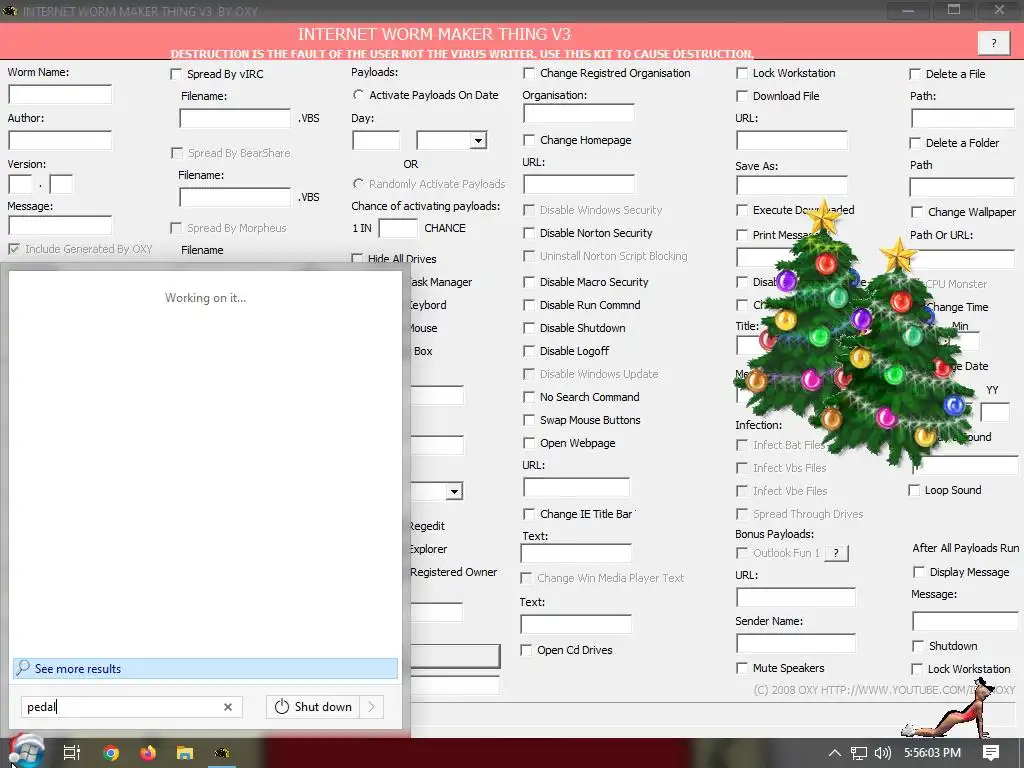Check Delete a Folder
1024x768 pixels.
point(915,143)
